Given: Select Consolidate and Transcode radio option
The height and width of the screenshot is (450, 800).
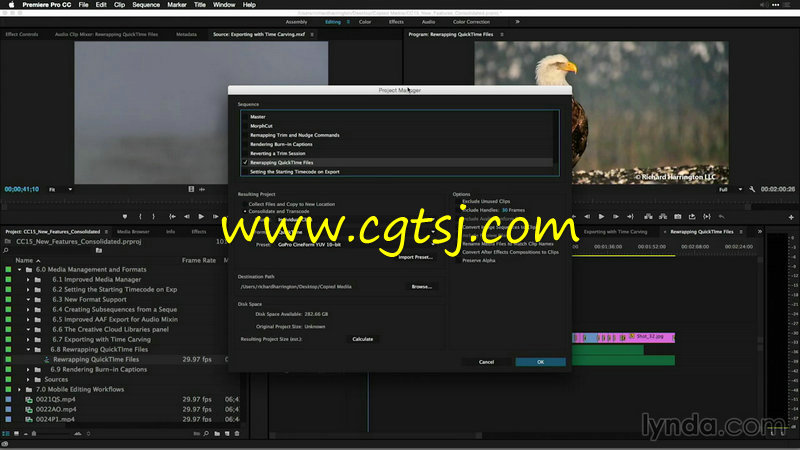Looking at the screenshot, I should [x=245, y=211].
